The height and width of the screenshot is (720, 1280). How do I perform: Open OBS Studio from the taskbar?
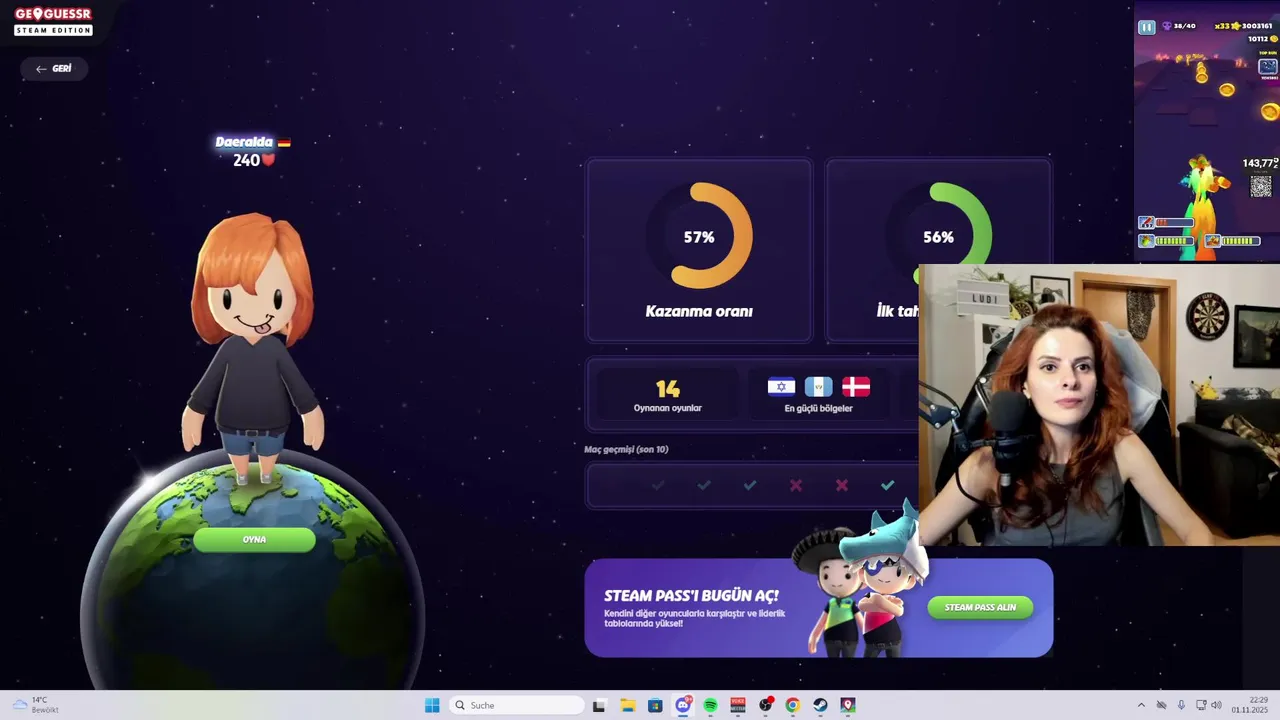(x=766, y=705)
